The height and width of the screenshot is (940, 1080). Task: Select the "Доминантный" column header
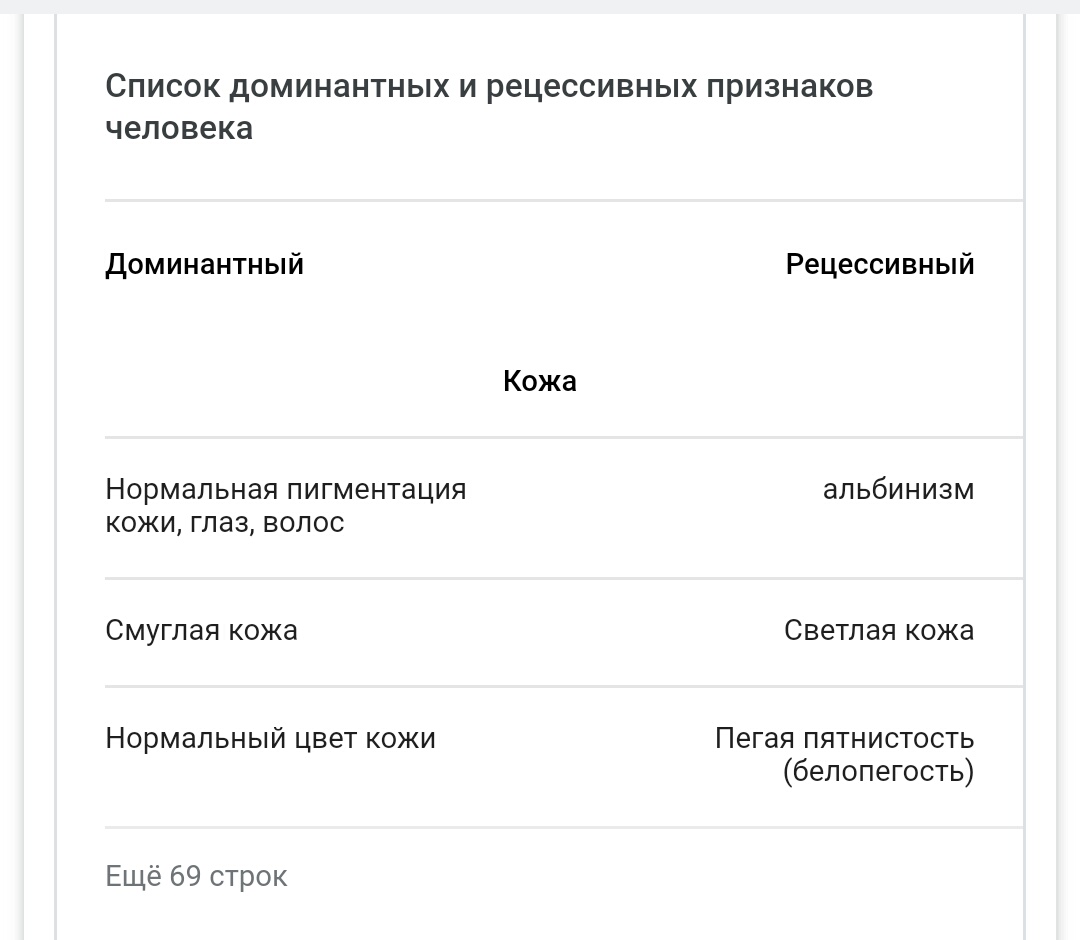click(x=205, y=264)
